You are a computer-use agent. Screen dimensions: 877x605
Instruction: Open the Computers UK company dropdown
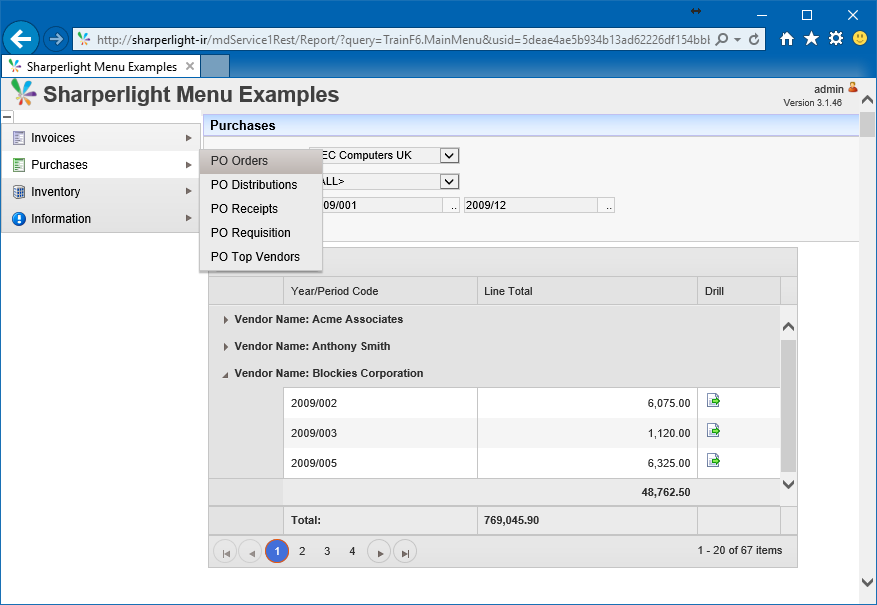(x=449, y=155)
